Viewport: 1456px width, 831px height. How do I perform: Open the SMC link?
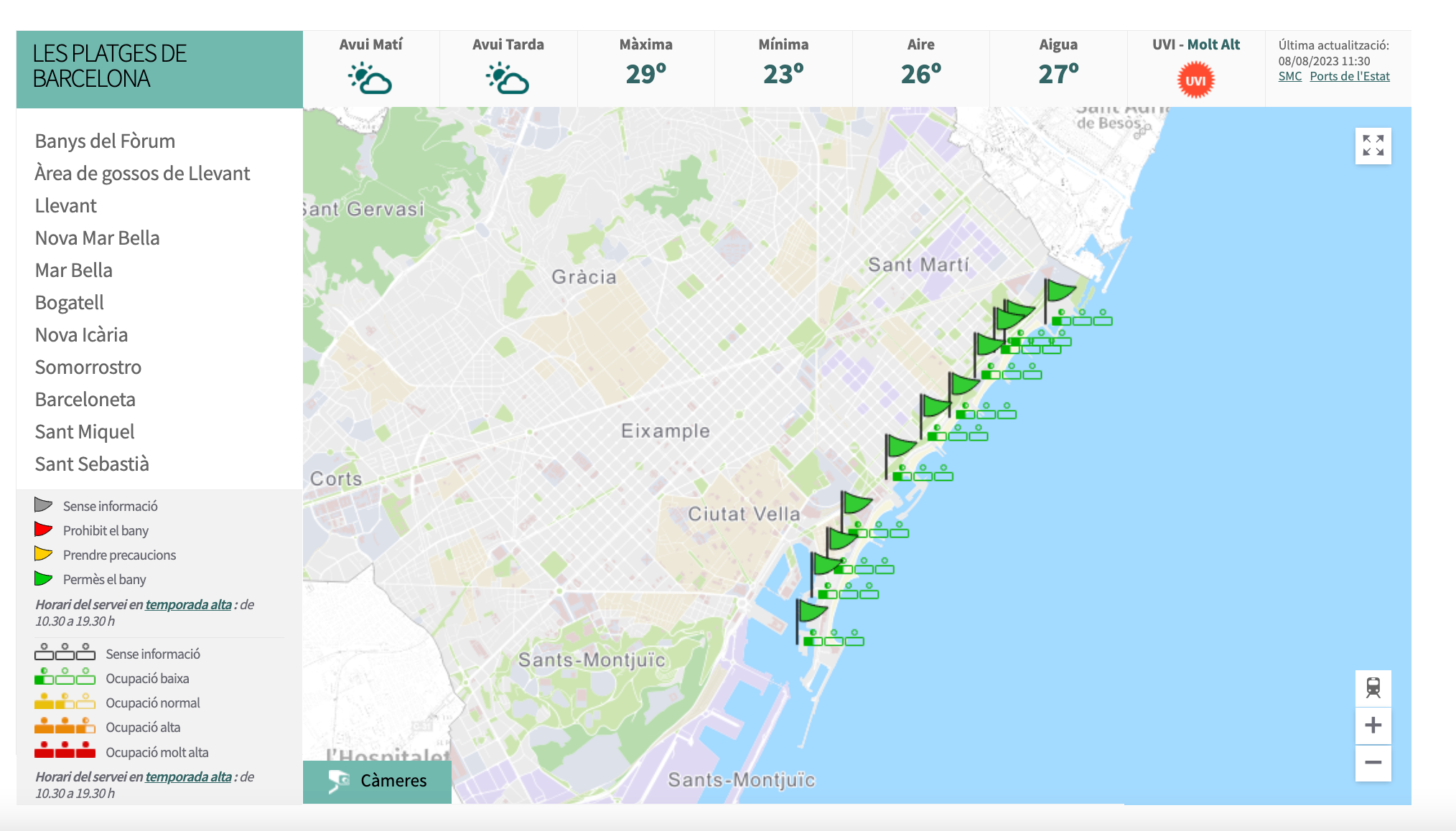point(1289,76)
